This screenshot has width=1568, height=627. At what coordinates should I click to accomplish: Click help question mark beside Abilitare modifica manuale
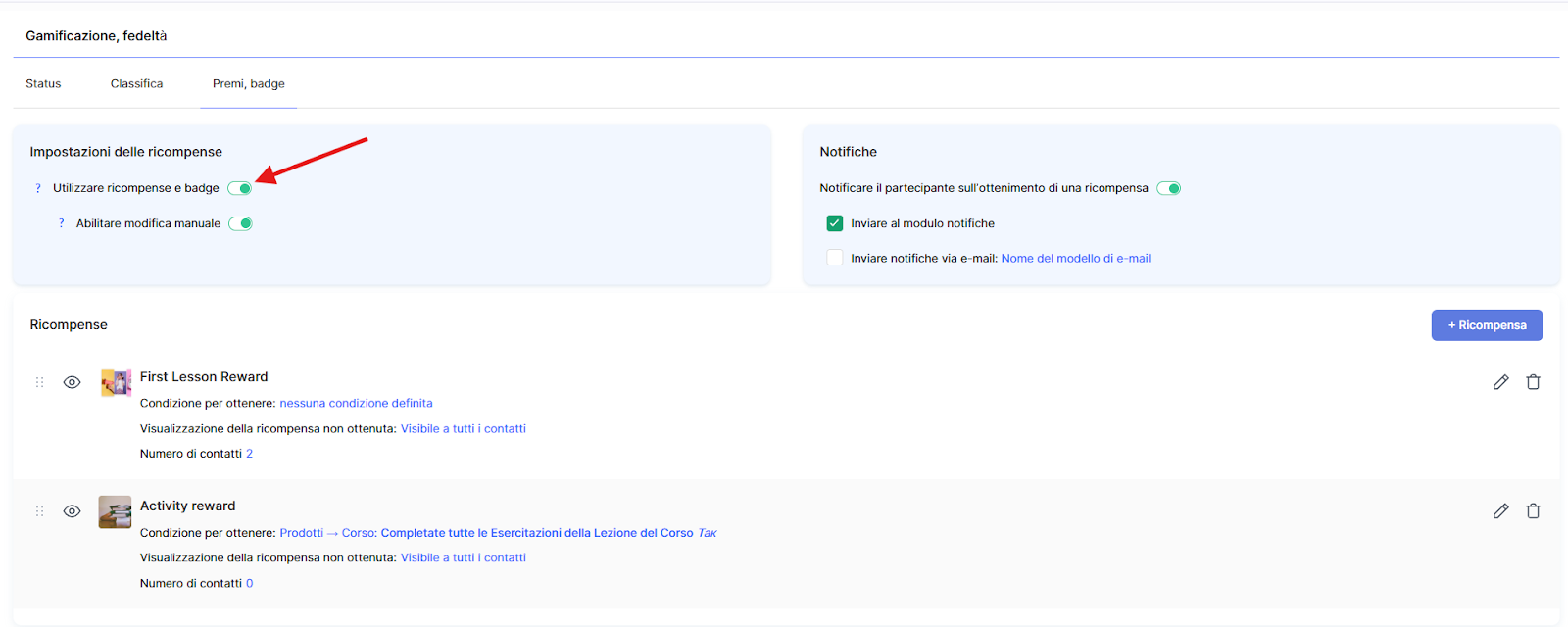pos(62,223)
